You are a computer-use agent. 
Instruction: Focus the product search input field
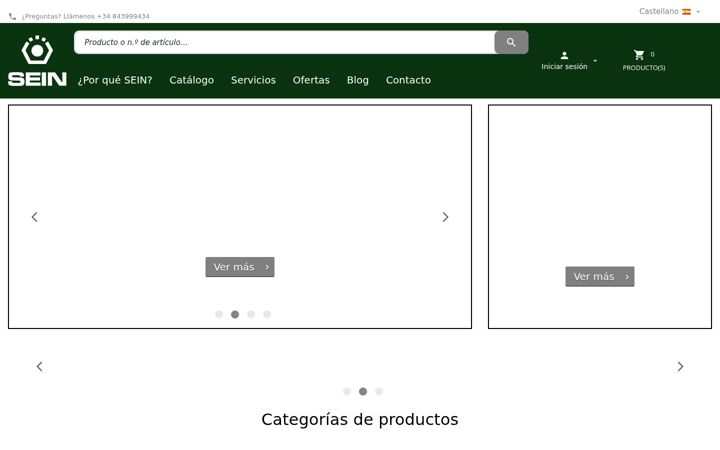point(284,42)
